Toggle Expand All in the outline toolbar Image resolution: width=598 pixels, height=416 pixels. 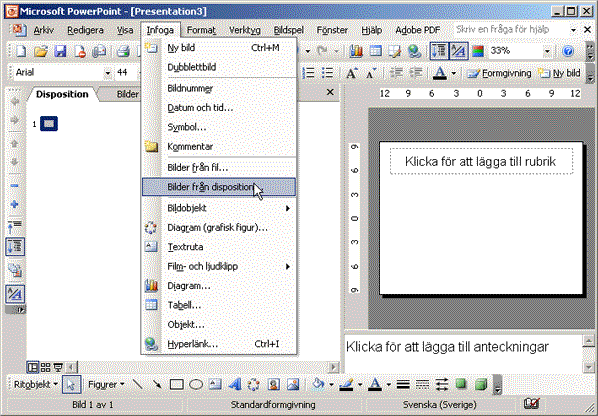pyautogui.click(x=15, y=247)
